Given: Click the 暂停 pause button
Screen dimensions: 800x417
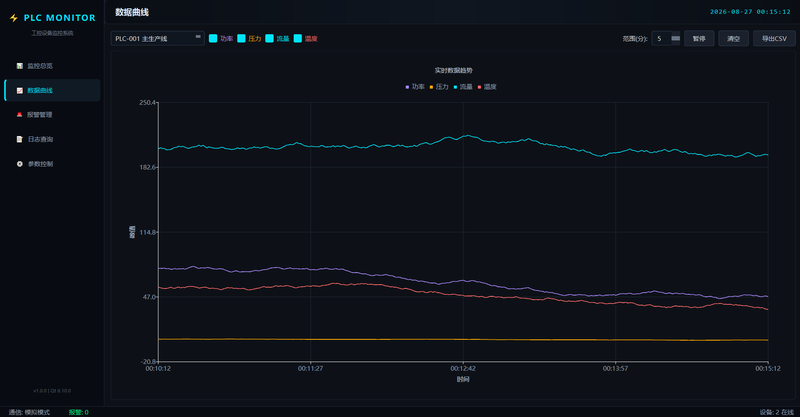Looking at the screenshot, I should pos(699,38).
